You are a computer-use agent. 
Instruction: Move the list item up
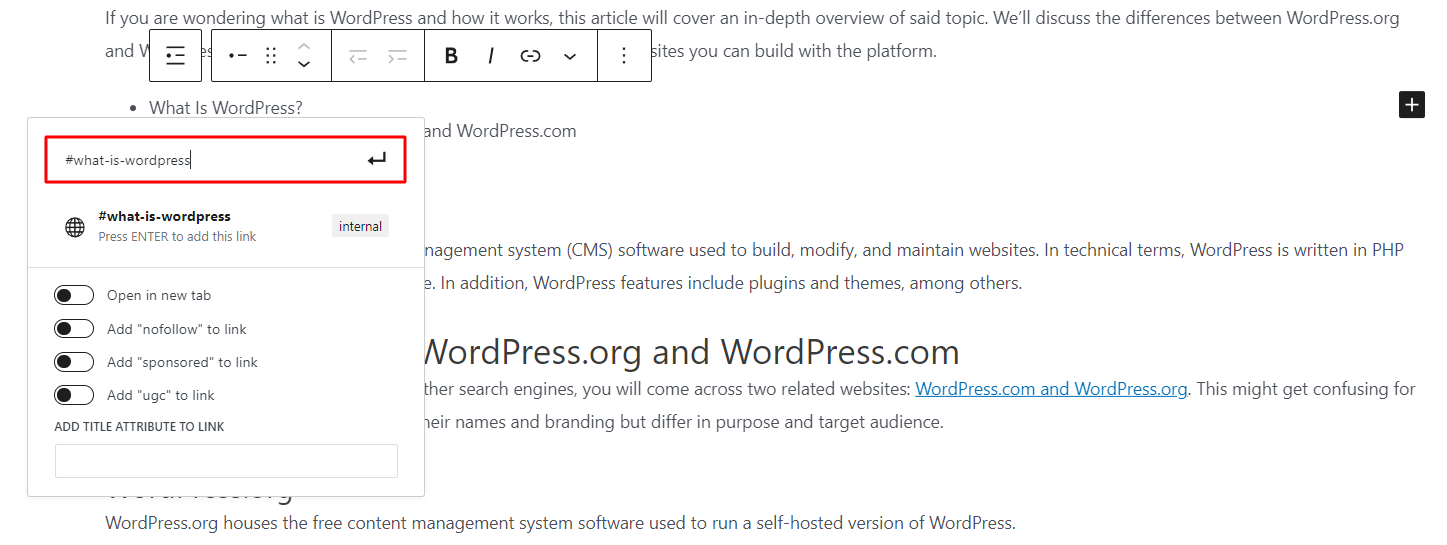pos(305,46)
